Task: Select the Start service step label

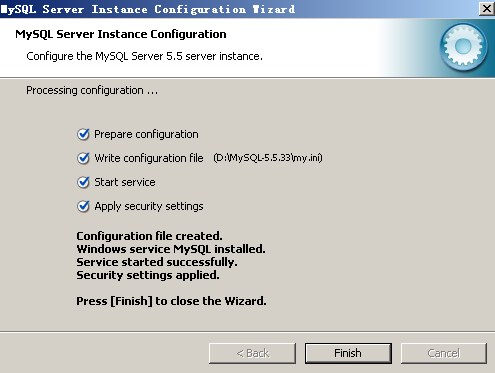Action: coord(125,182)
